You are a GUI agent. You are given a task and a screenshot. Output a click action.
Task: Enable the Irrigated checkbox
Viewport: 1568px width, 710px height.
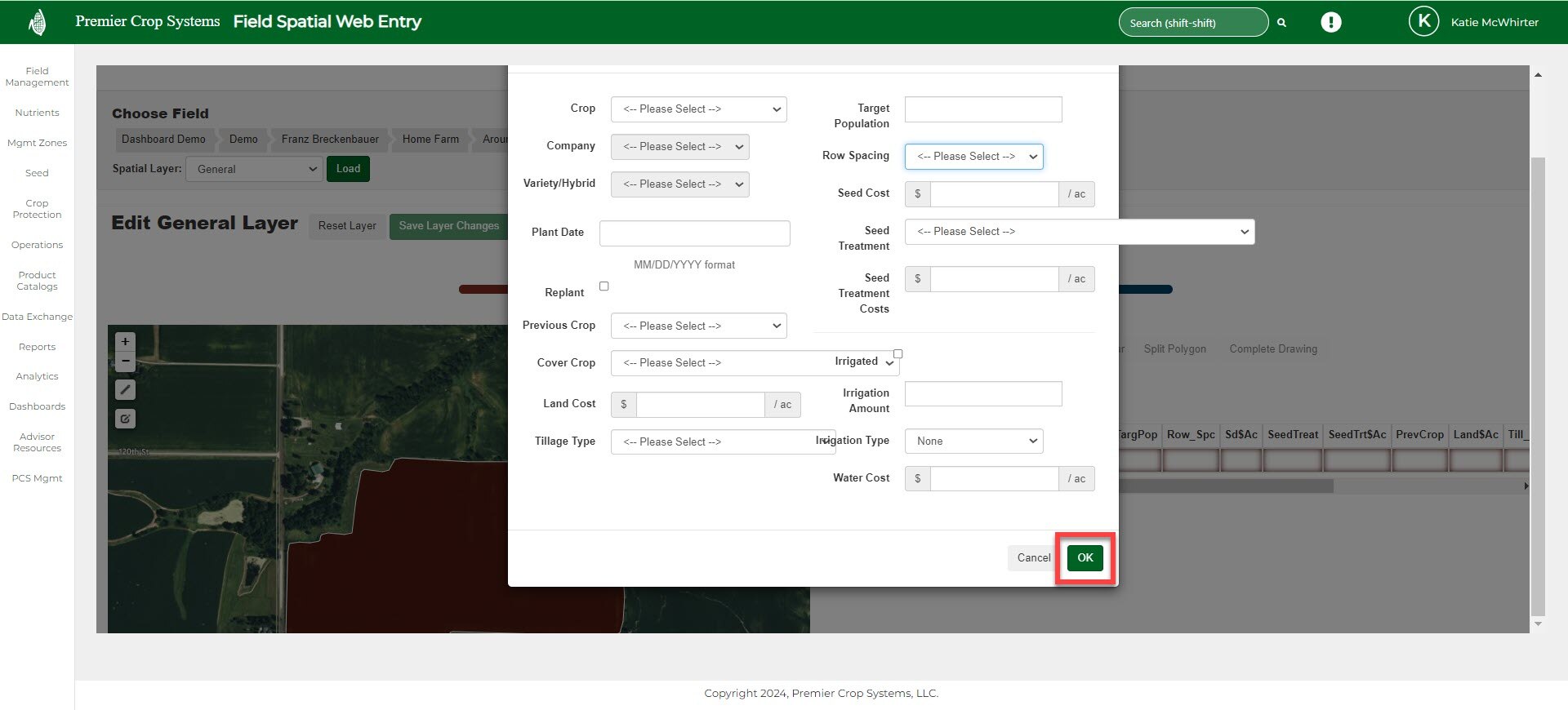tap(898, 354)
